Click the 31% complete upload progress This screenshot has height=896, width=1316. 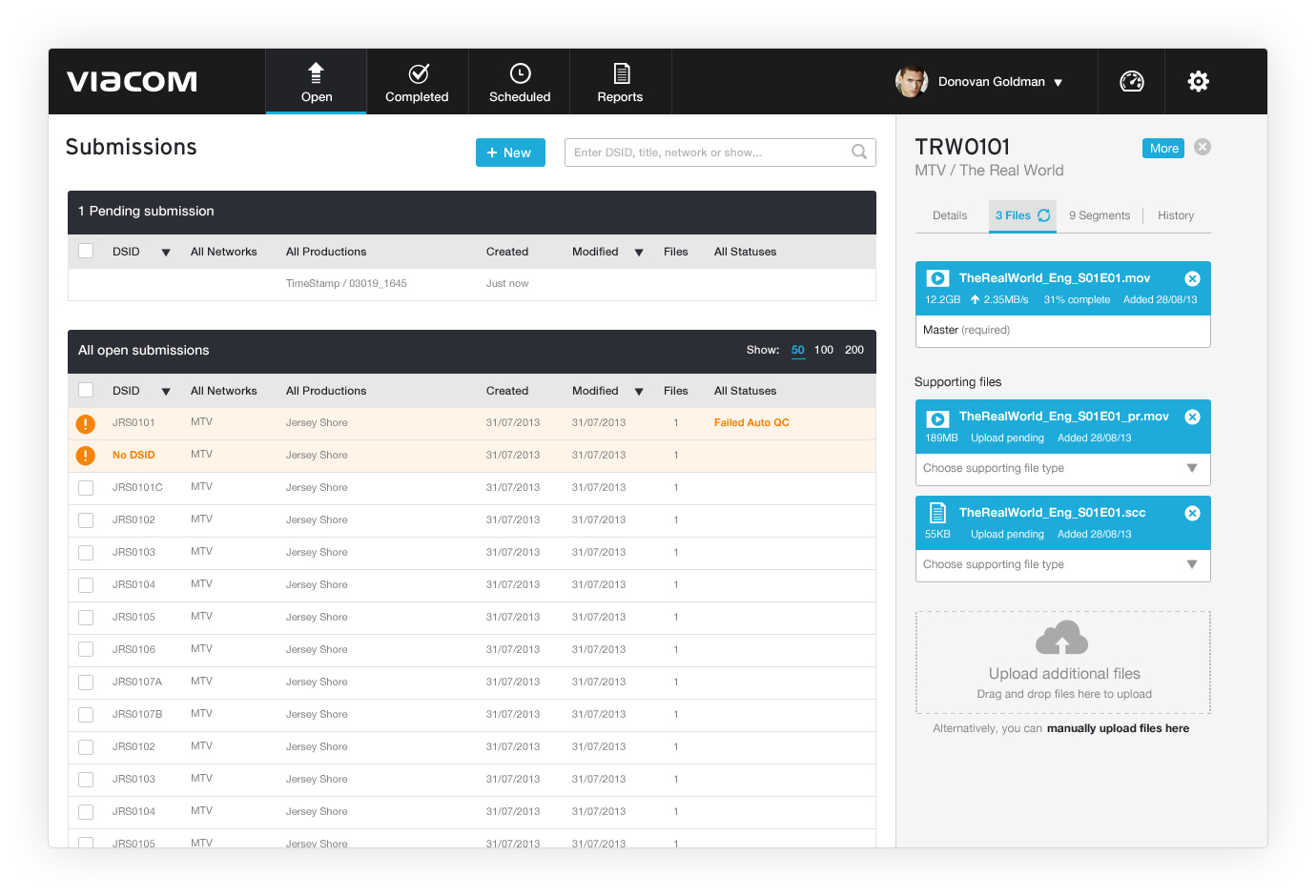click(x=1077, y=299)
